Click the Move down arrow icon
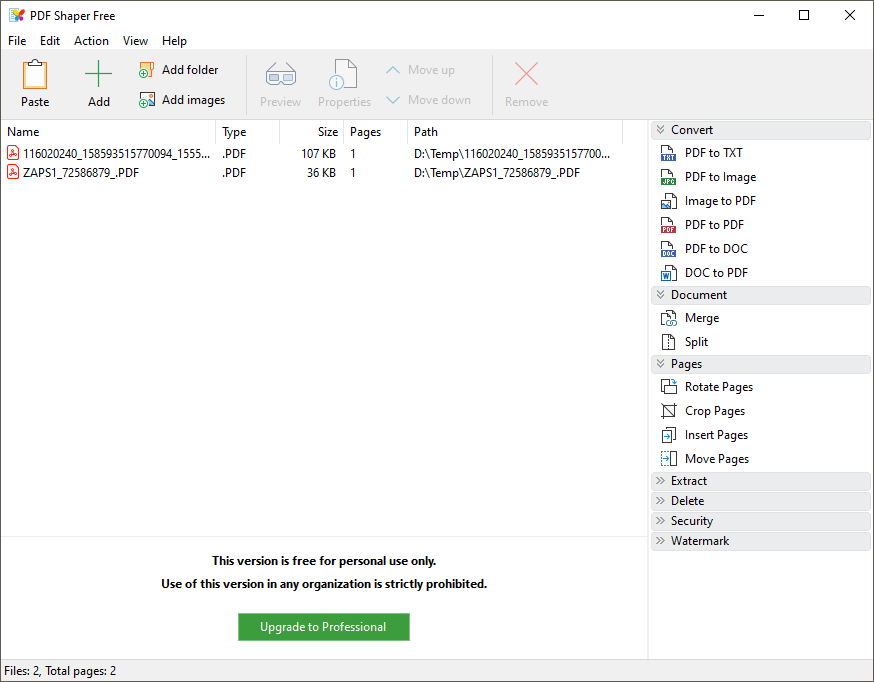874x682 pixels. click(x=393, y=100)
